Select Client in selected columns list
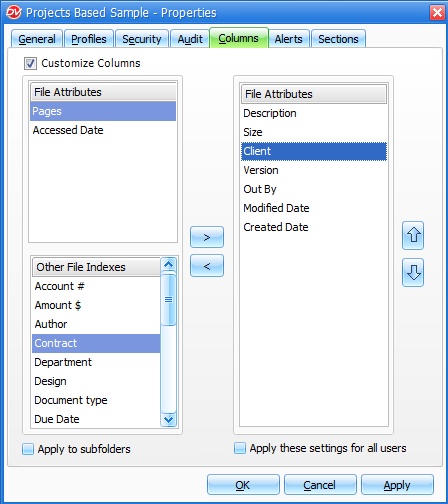This screenshot has width=448, height=504. pyautogui.click(x=314, y=151)
